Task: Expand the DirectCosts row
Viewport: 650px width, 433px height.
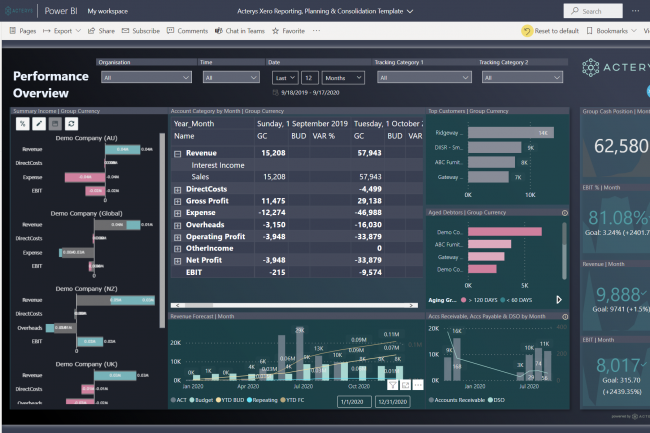Action: pyautogui.click(x=177, y=190)
